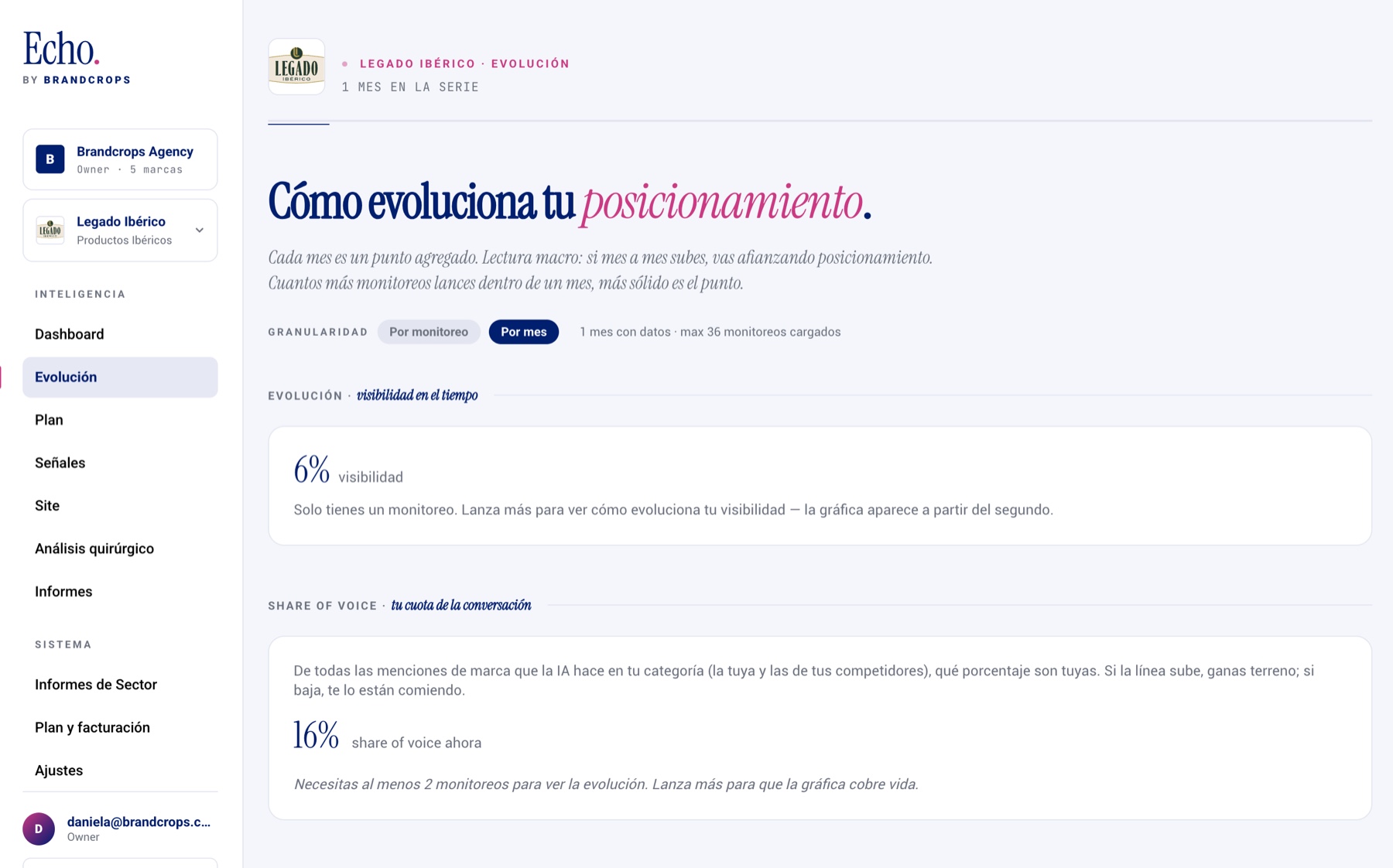Viewport: 1393px width, 868px height.
Task: Click the Legado Ibérico sidebar brand logo
Action: [50, 230]
